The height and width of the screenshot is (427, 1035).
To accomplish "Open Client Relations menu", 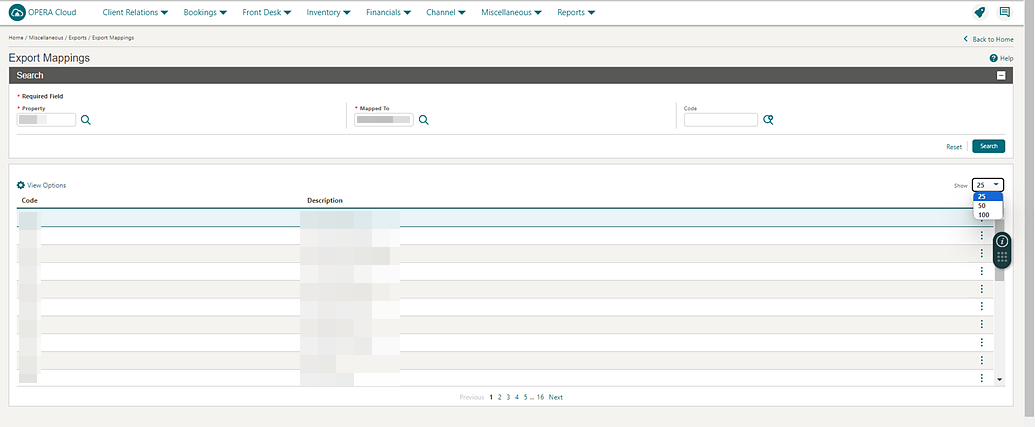I will tap(135, 13).
